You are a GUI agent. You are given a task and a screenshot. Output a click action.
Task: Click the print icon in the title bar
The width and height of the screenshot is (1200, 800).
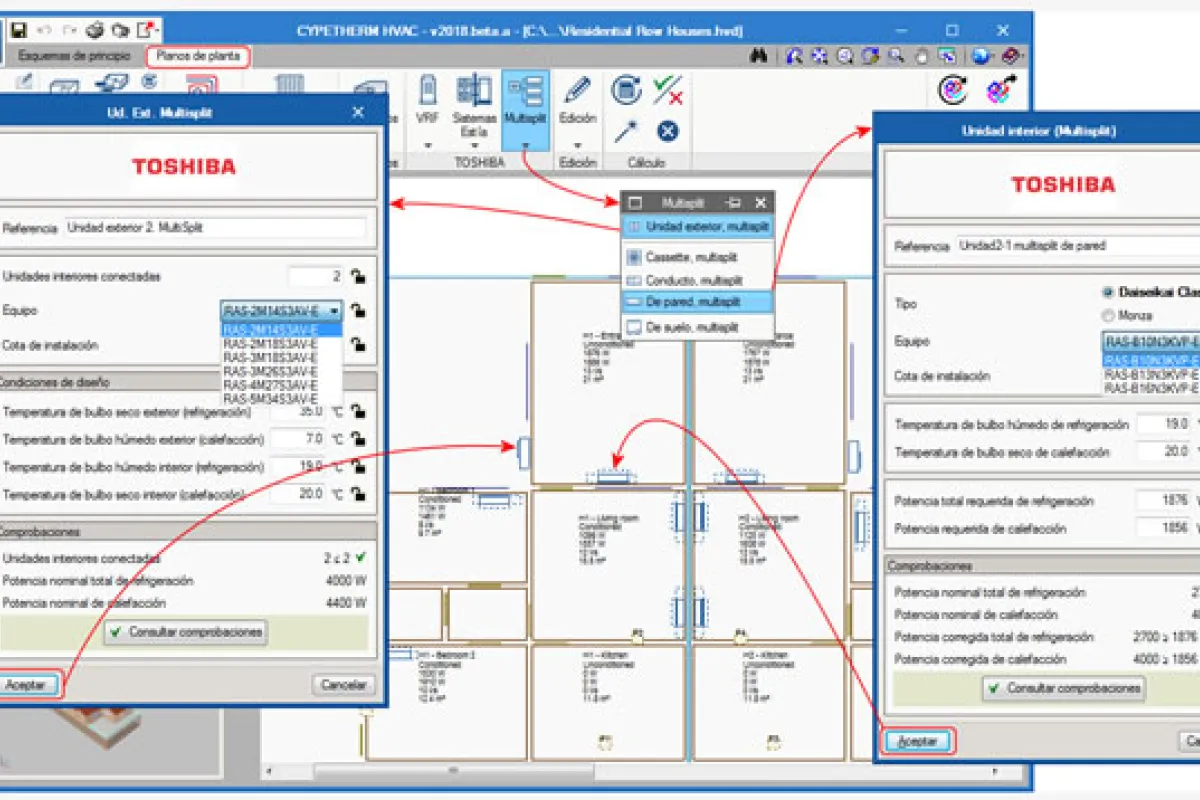(x=95, y=30)
